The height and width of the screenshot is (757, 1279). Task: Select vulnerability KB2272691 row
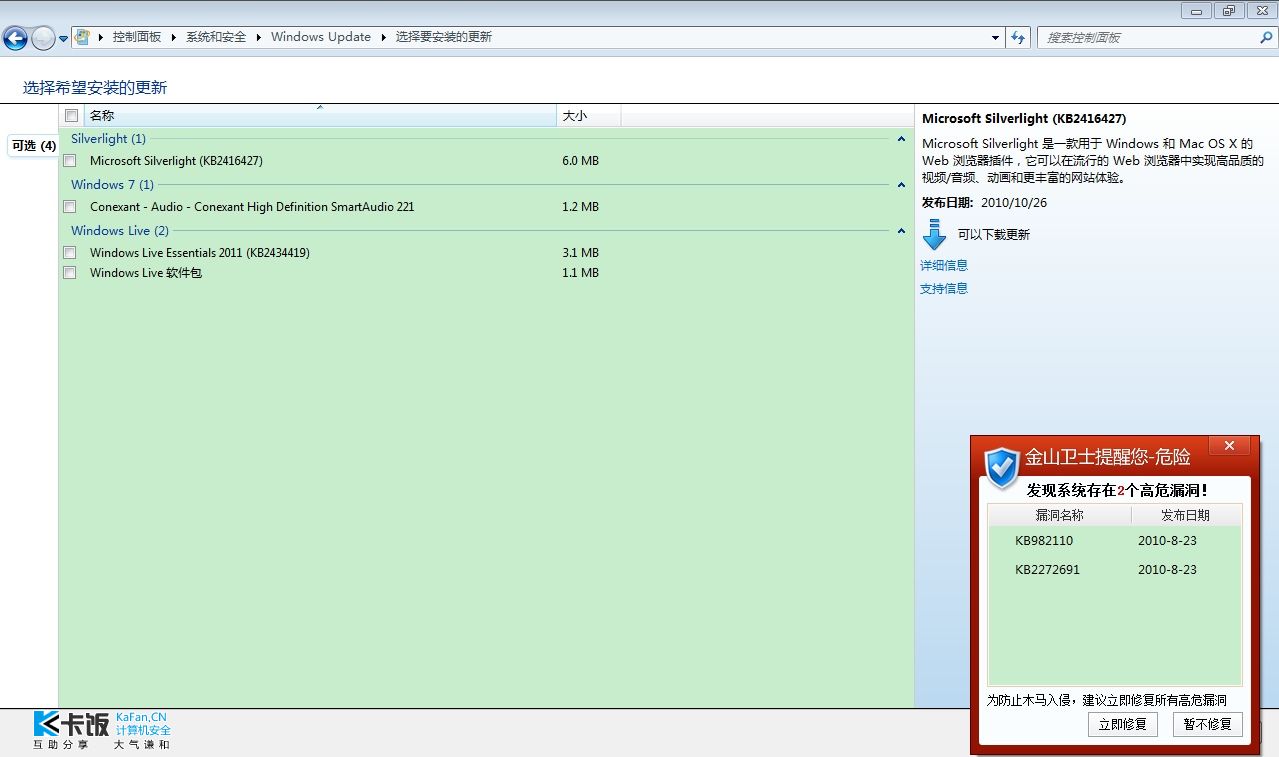point(1114,570)
